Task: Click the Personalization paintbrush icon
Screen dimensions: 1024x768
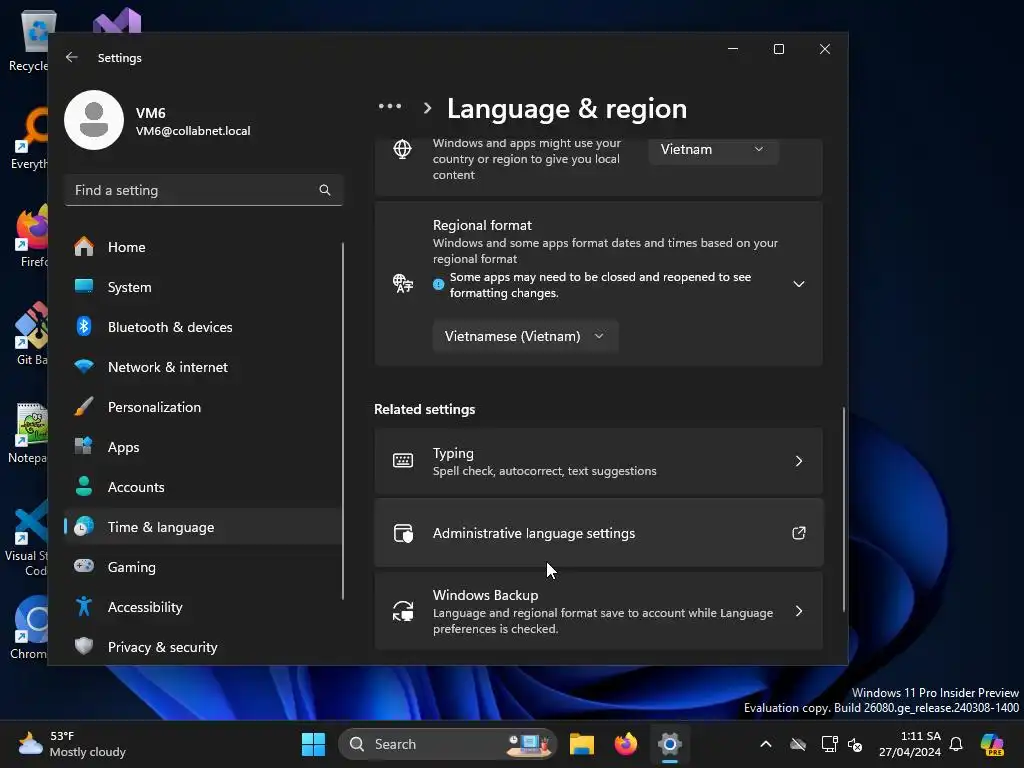Action: pyautogui.click(x=84, y=407)
